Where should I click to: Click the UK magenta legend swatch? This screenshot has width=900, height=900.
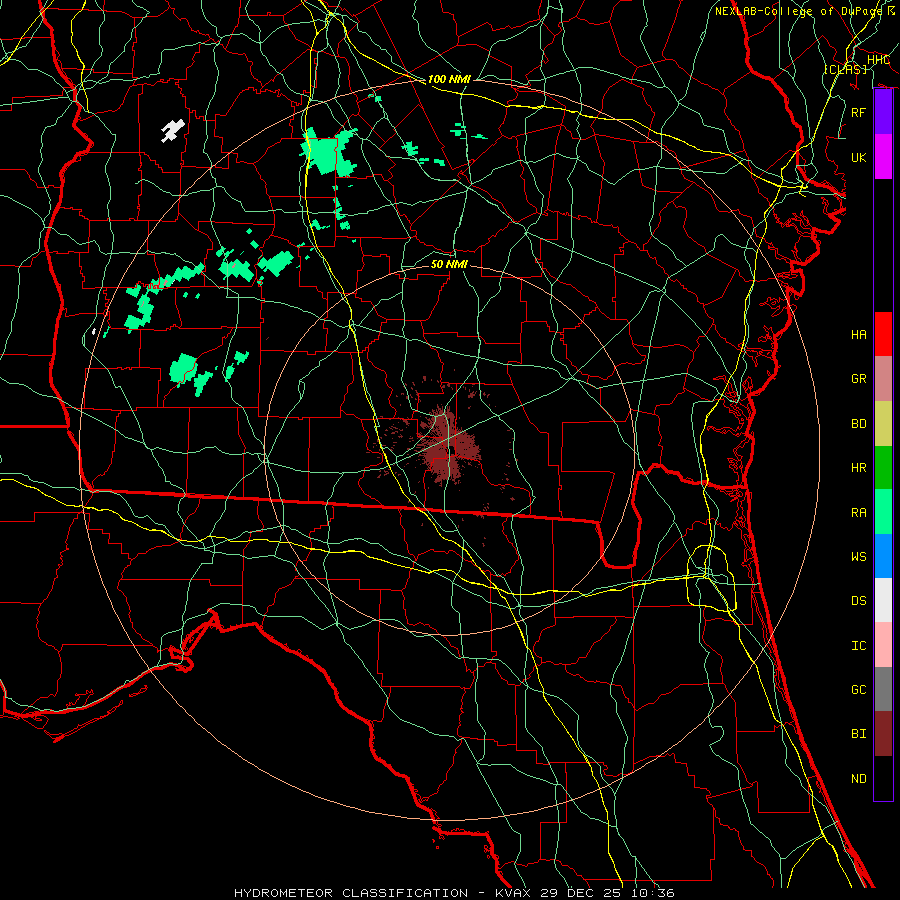coord(883,157)
